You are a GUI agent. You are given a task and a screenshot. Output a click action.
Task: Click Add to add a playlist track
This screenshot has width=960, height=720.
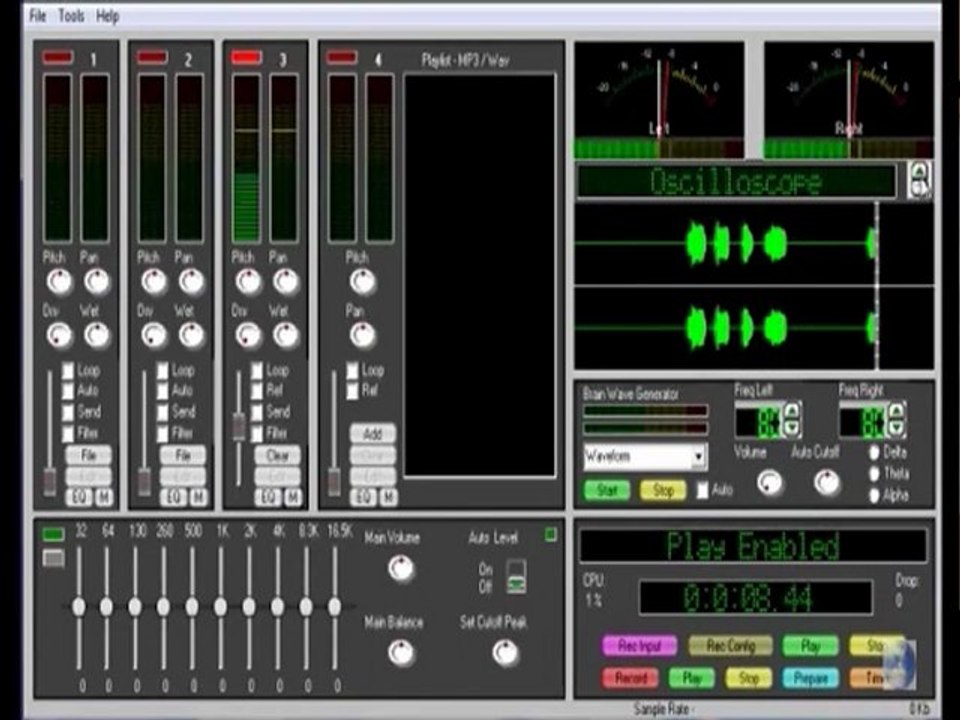pos(373,433)
